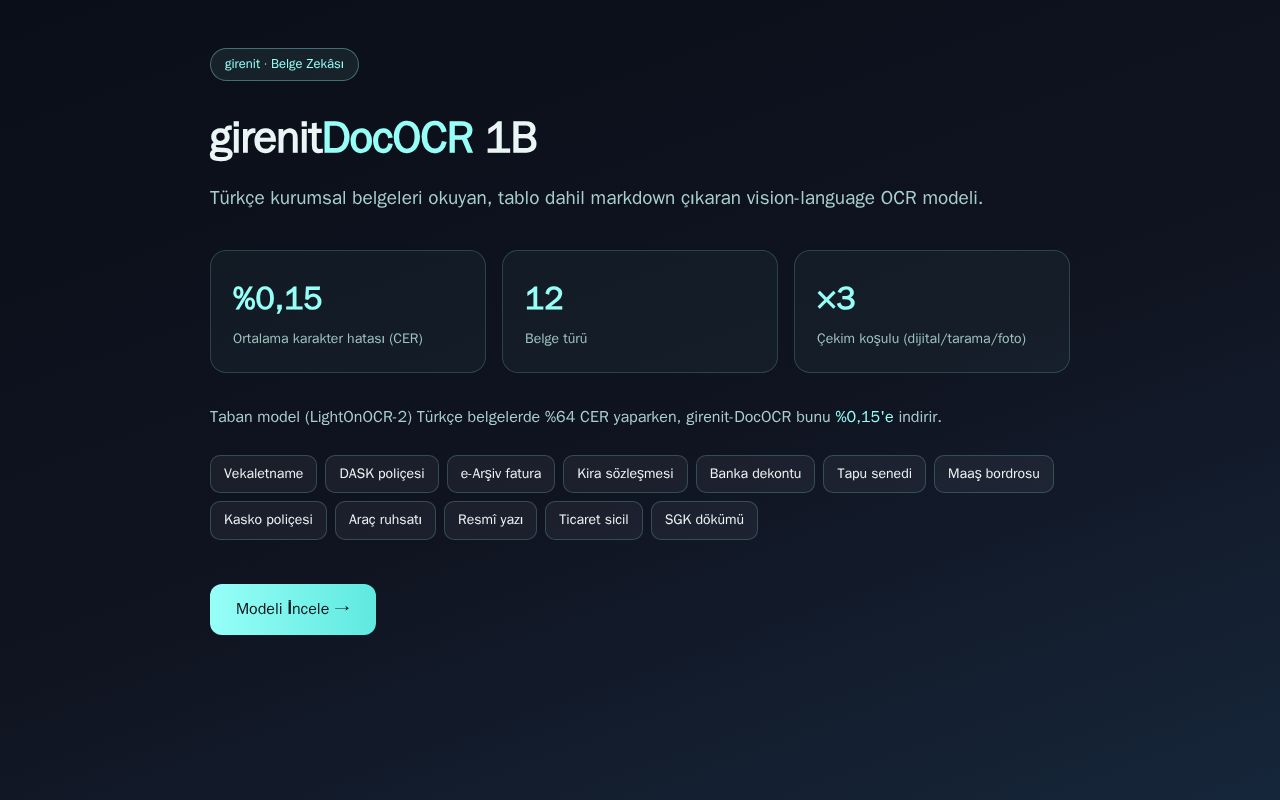Select the Ticaret sicil chip
1280x800 pixels.
594,520
